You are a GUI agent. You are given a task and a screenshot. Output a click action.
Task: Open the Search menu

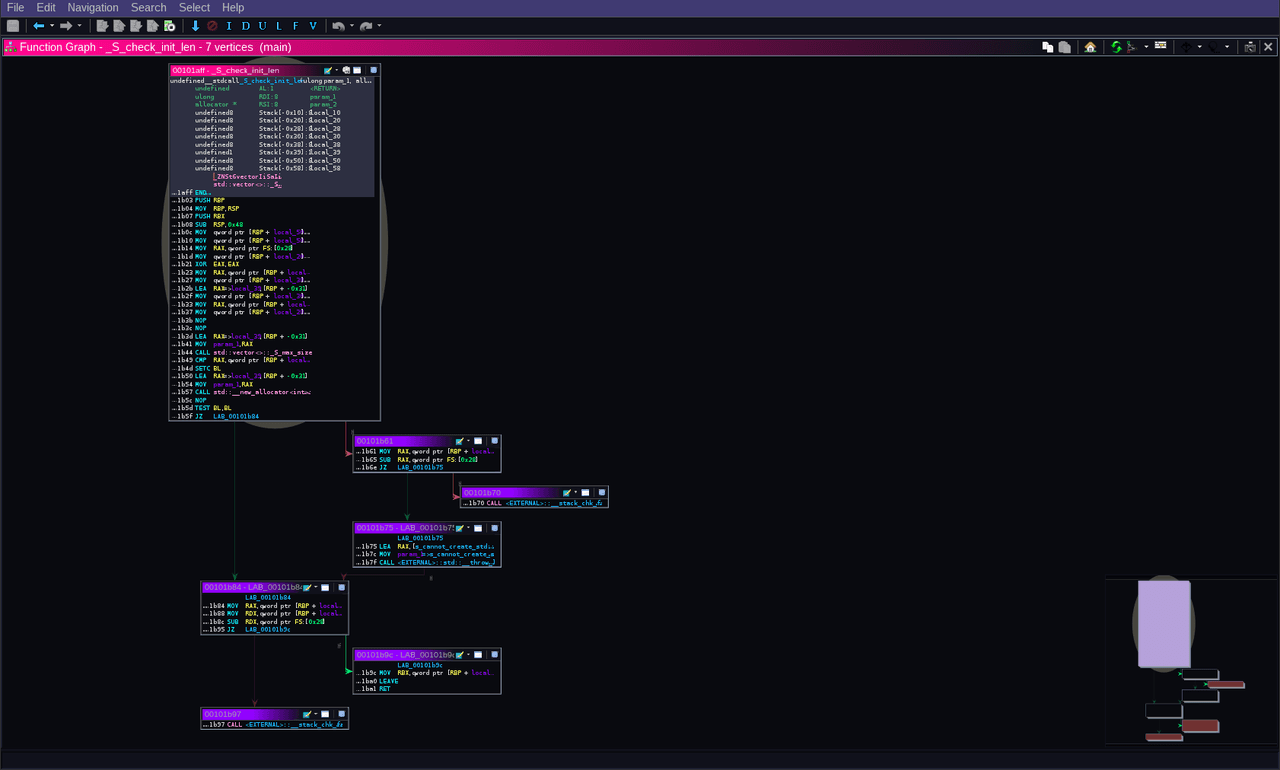point(149,7)
